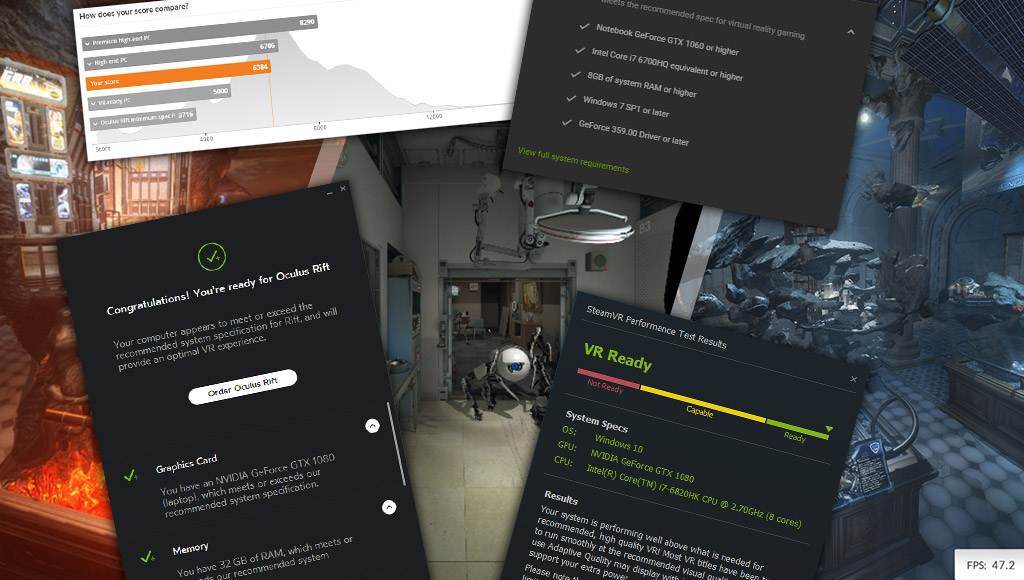Expand the Oculus Rift minimum spec chevron
The width and height of the screenshot is (1024, 580).
tap(95, 123)
